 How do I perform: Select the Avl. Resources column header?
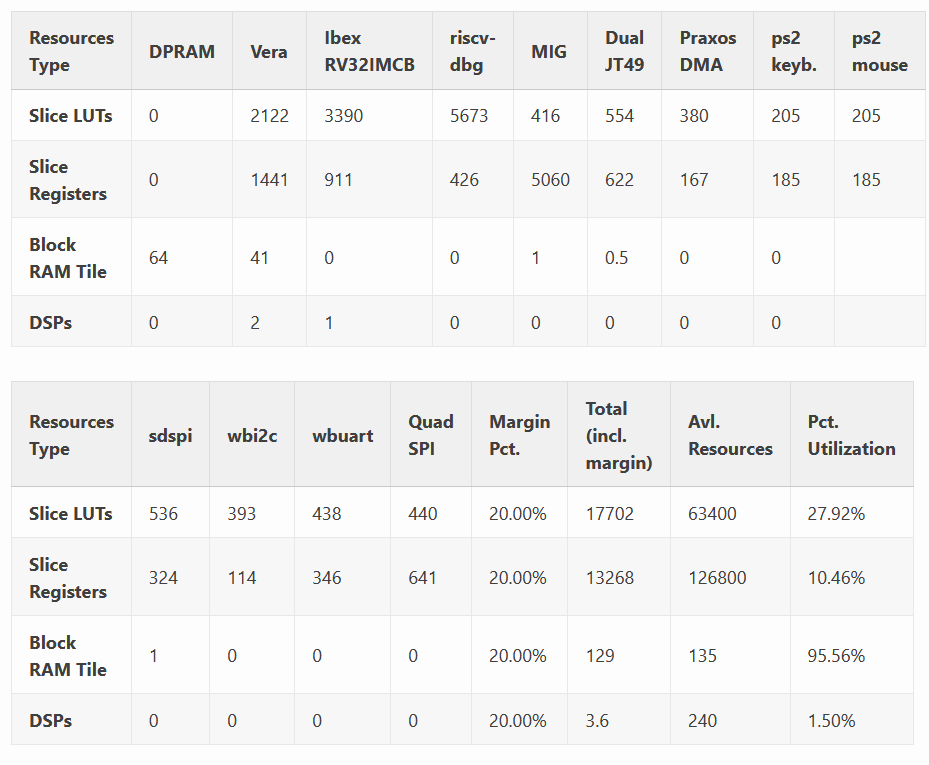click(730, 435)
